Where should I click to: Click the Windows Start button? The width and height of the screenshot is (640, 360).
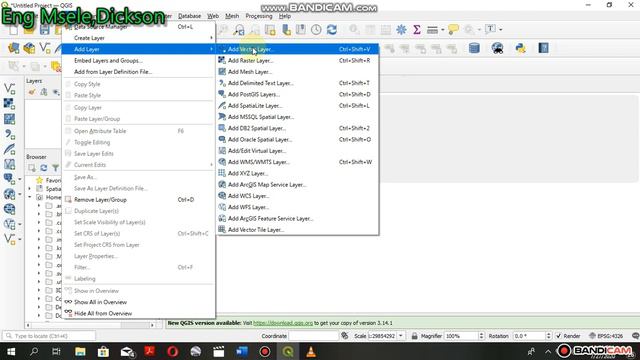pos(11,351)
